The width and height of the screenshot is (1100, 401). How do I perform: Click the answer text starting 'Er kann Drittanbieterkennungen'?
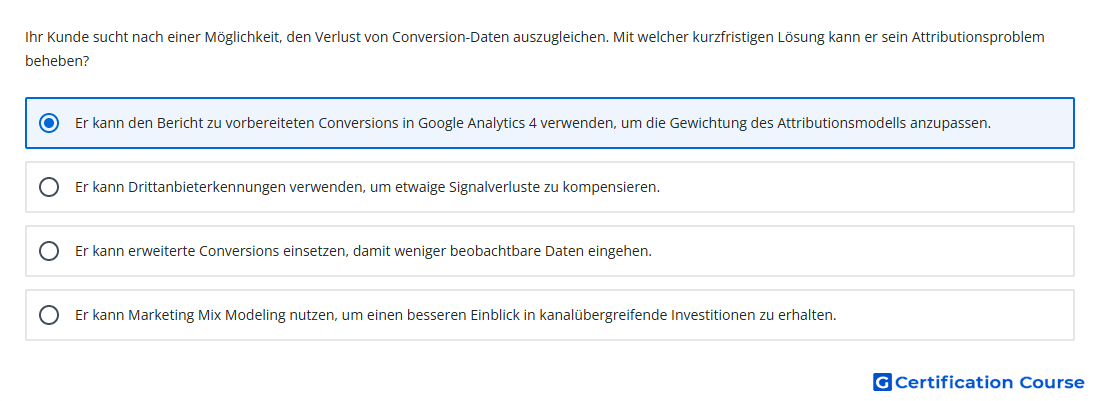tap(368, 187)
